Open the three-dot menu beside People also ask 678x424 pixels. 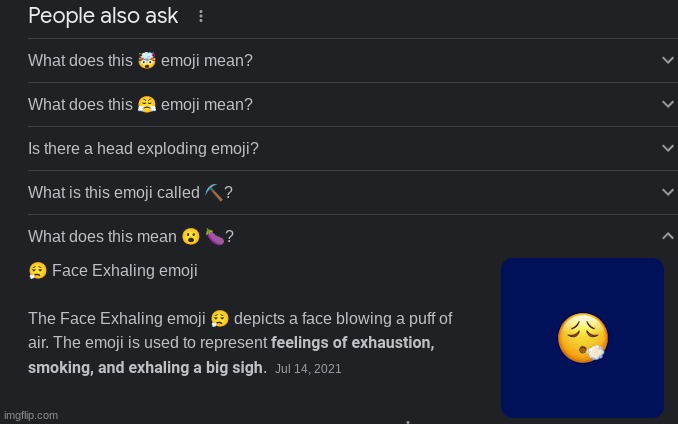(201, 16)
